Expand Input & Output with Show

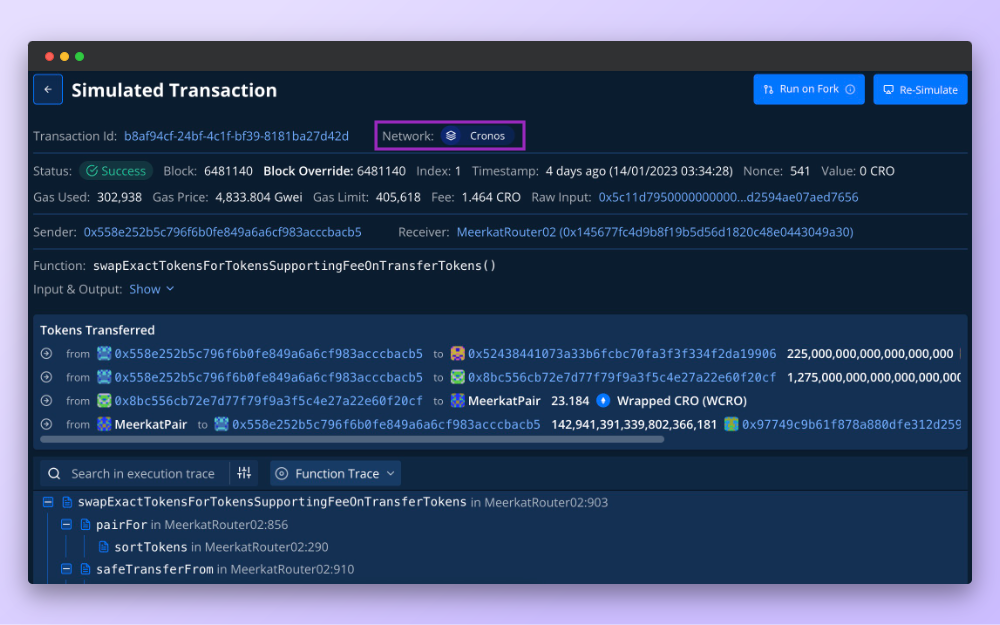pyautogui.click(x=152, y=289)
